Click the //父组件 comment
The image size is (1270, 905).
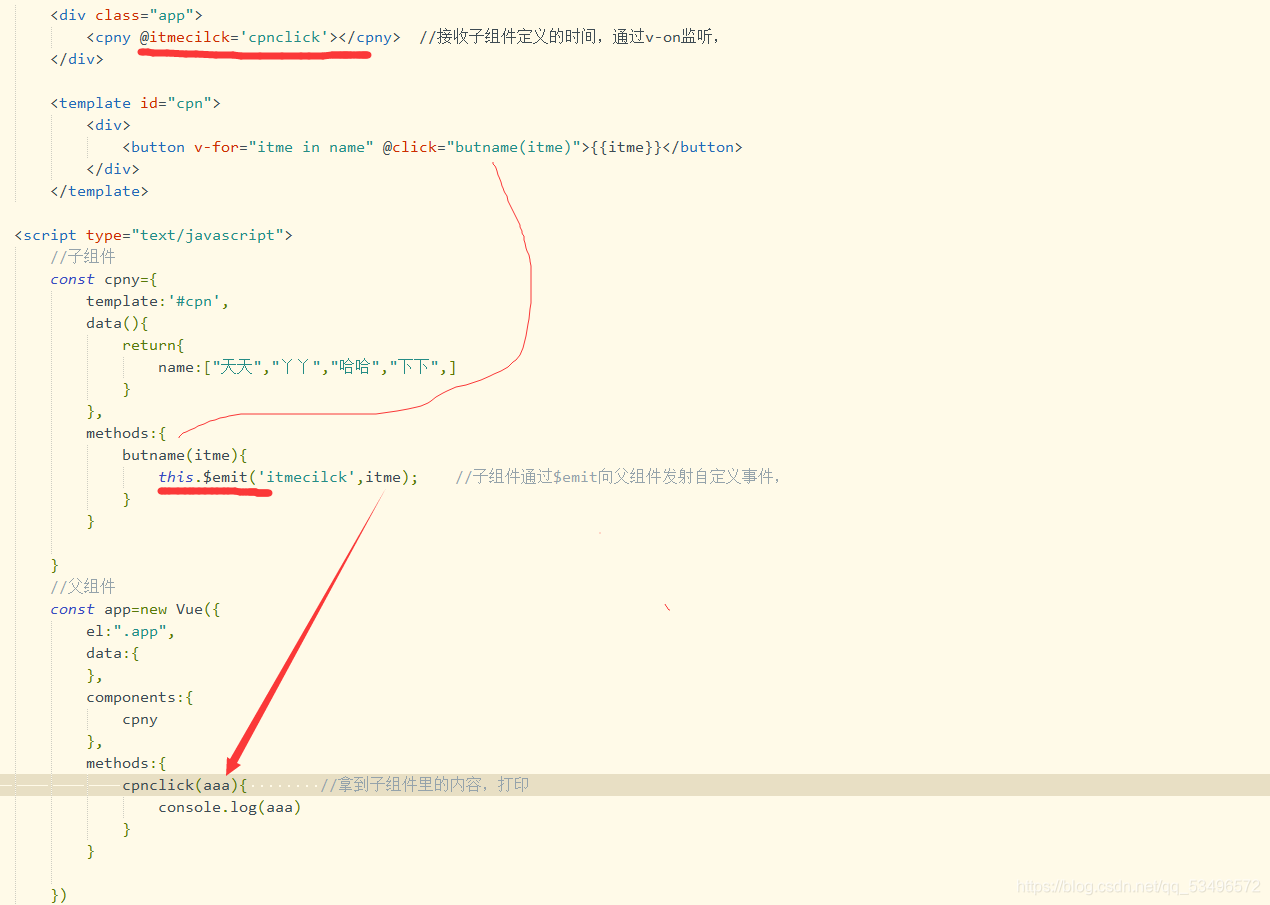(x=83, y=587)
